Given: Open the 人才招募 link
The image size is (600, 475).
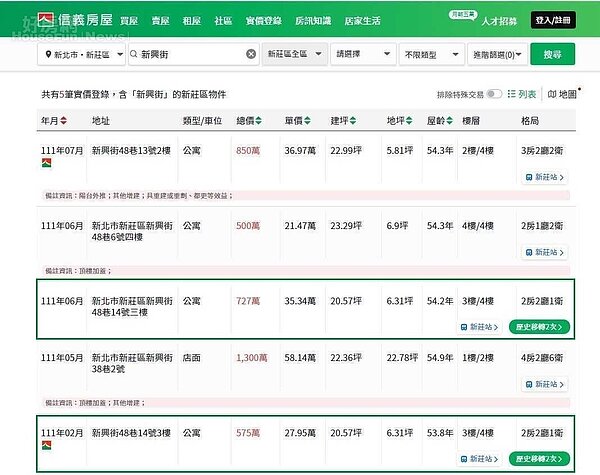Looking at the screenshot, I should click(x=499, y=21).
